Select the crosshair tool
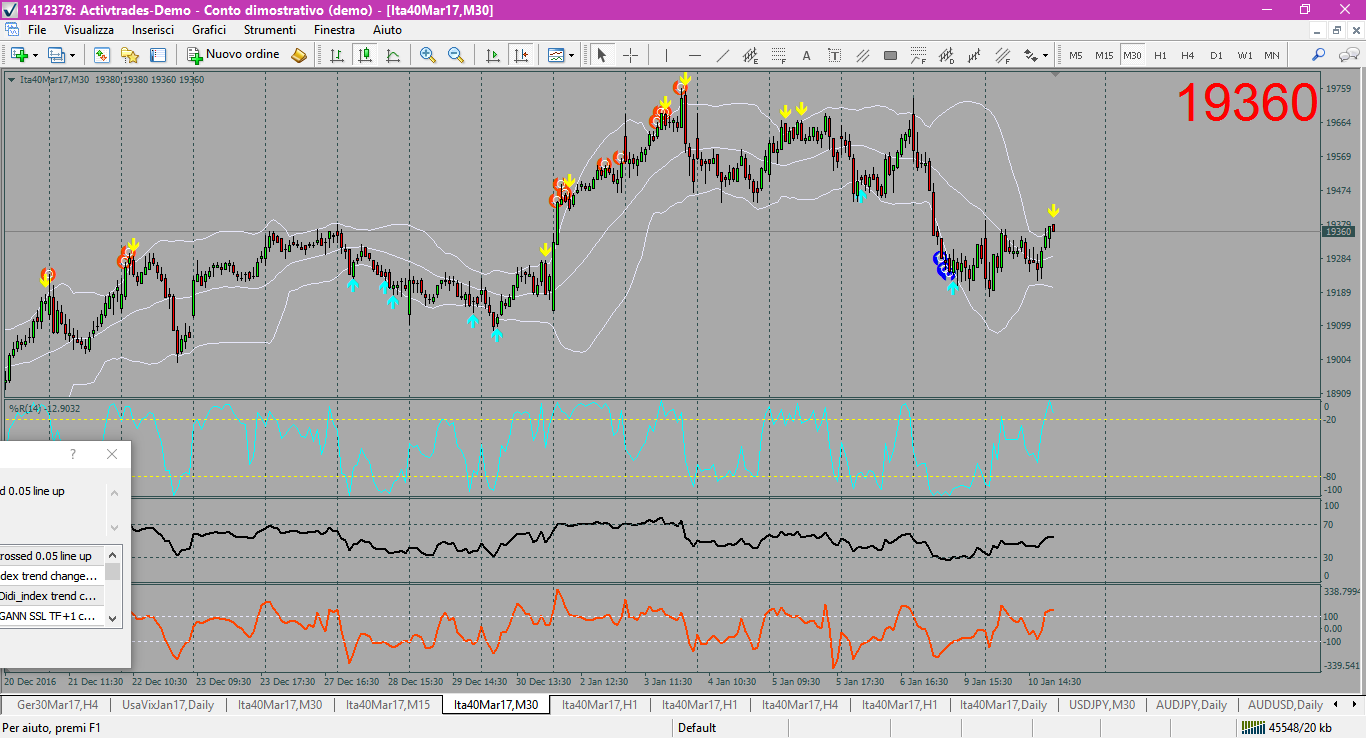 tap(630, 55)
